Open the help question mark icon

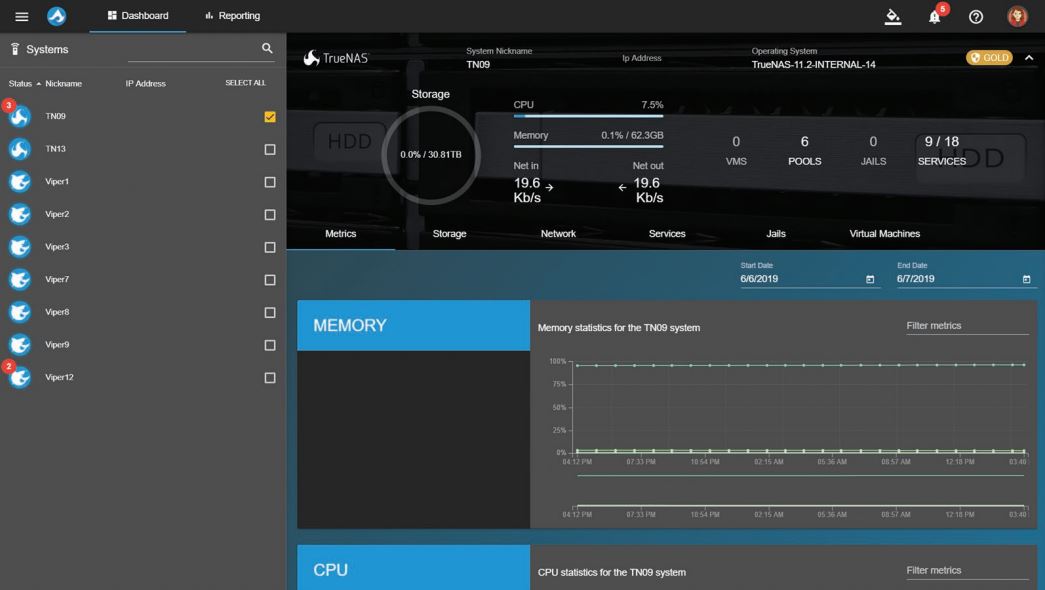pyautogui.click(x=976, y=17)
